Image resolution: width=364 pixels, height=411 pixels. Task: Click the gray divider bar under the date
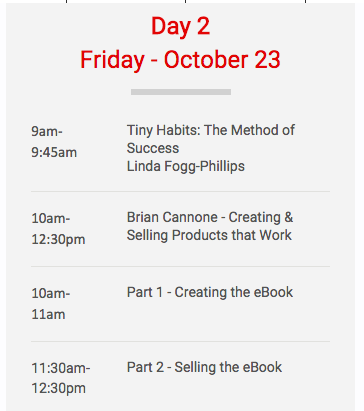[x=181, y=92]
